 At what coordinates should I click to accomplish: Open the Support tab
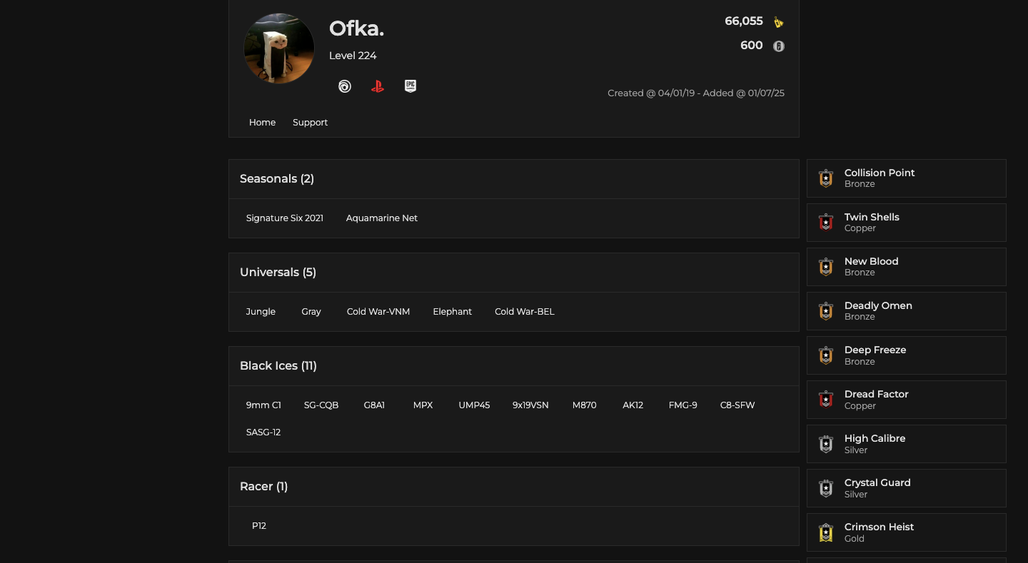click(x=310, y=123)
